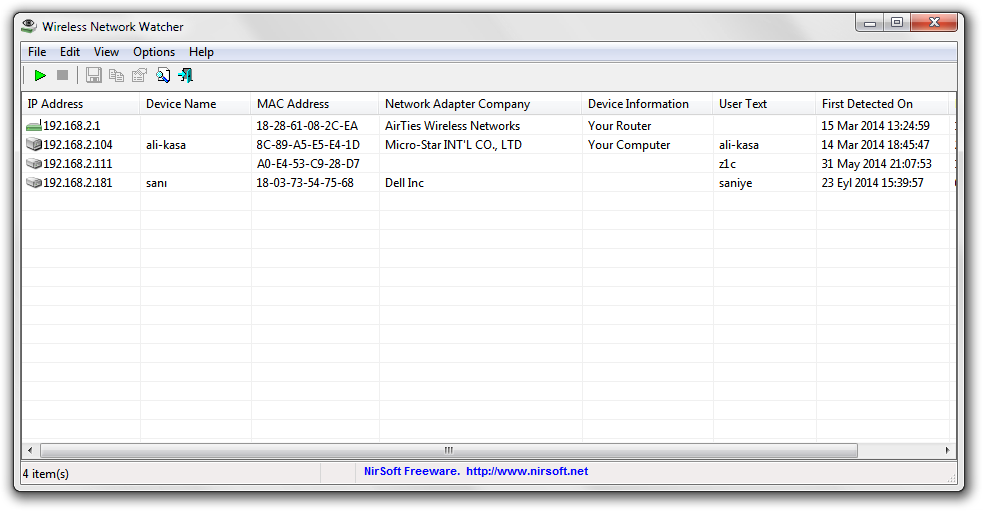
Task: Open the View menu
Action: [106, 52]
